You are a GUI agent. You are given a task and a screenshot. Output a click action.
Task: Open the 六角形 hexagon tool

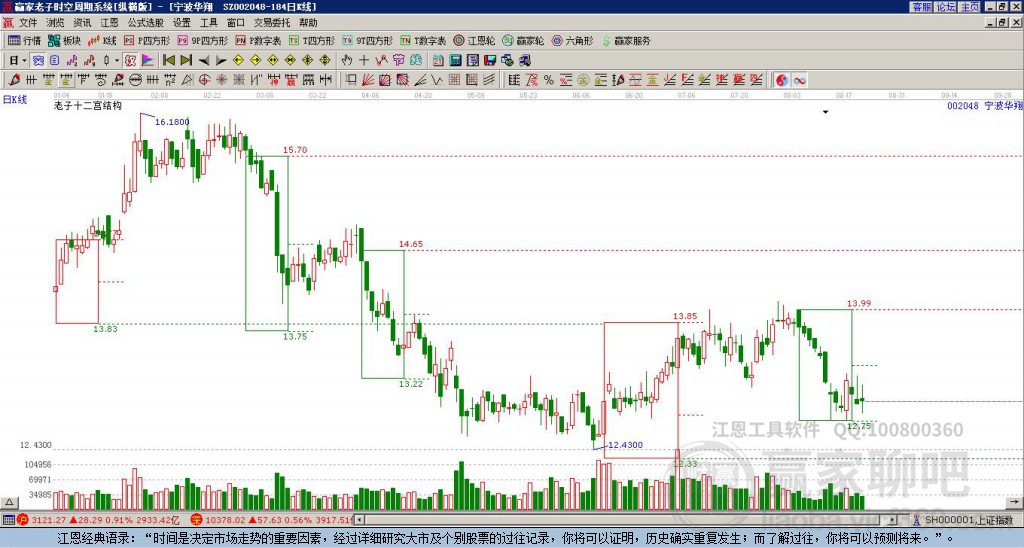[572, 40]
